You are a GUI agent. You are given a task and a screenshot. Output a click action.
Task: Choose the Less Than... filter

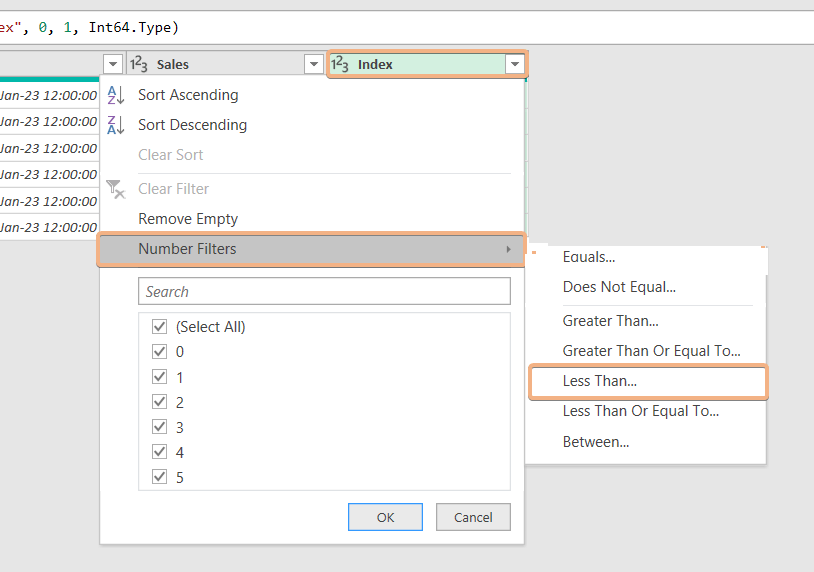tap(648, 382)
